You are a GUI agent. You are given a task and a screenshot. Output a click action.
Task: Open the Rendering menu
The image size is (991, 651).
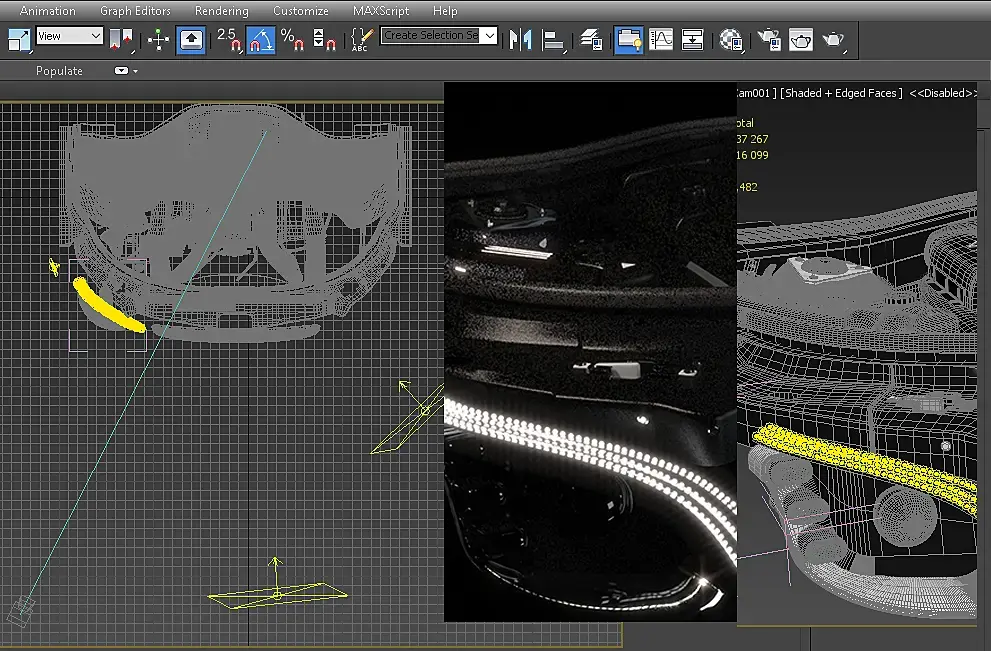point(221,11)
